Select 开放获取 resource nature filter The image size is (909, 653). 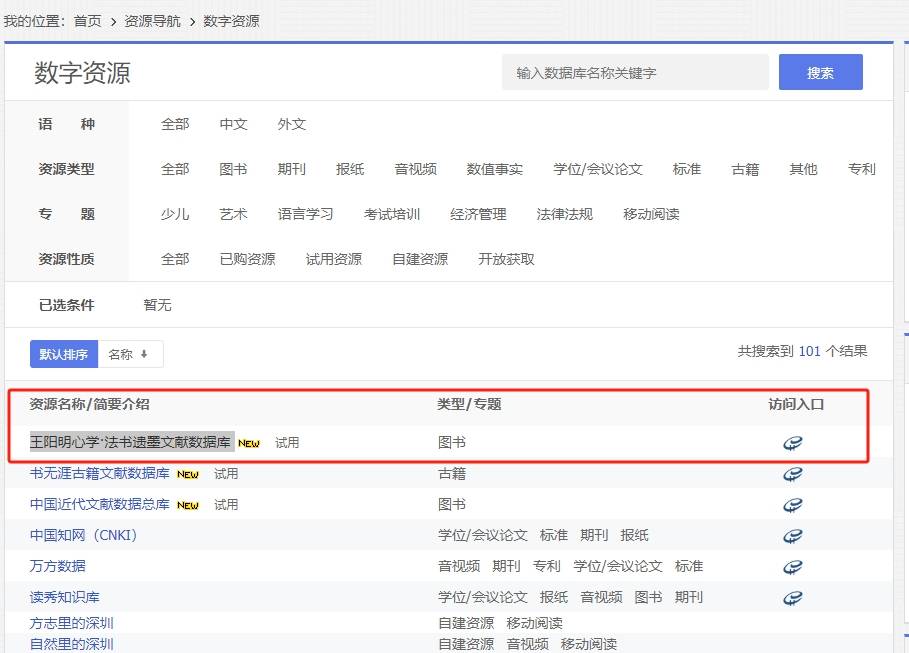506,259
